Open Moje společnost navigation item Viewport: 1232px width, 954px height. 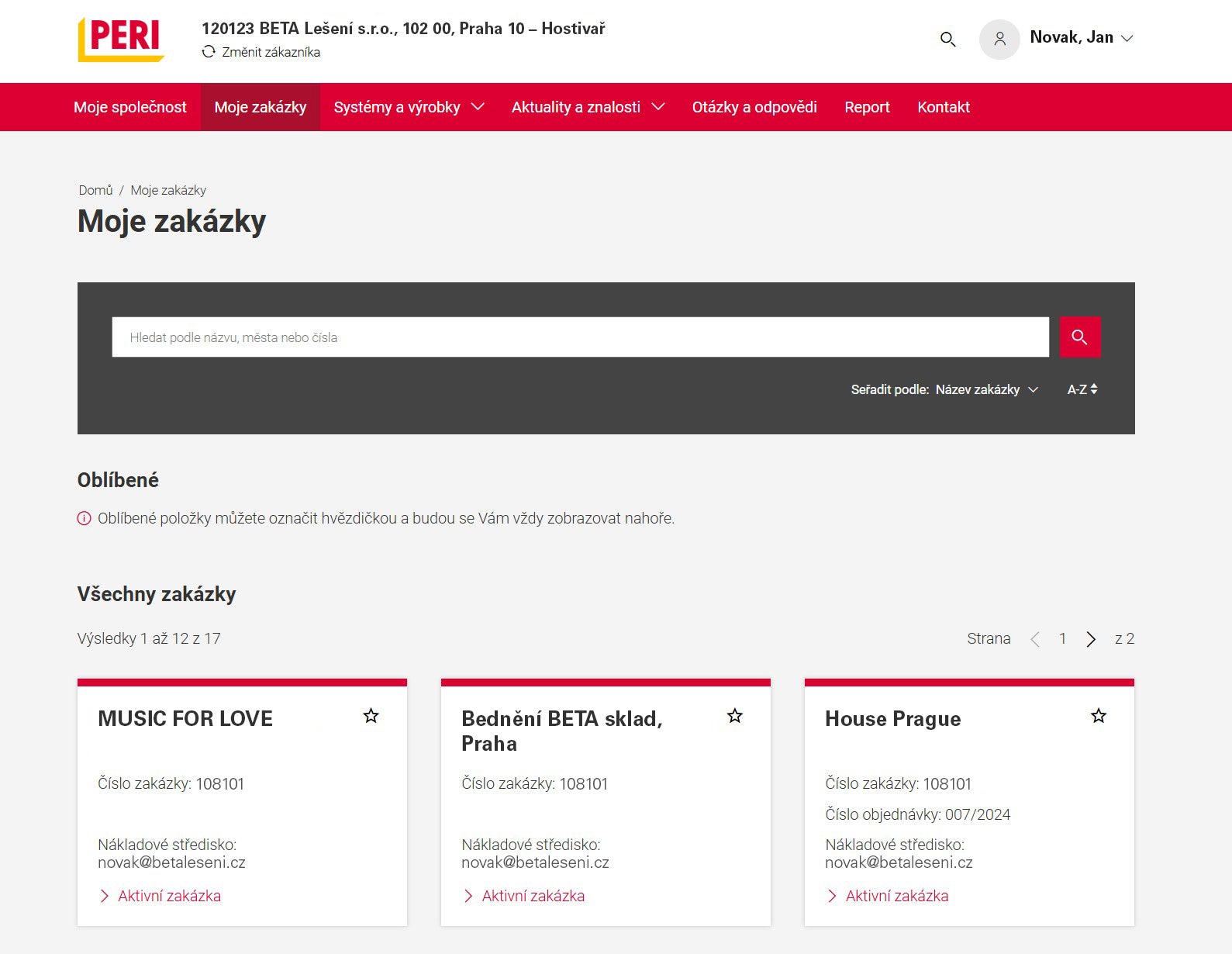click(130, 107)
